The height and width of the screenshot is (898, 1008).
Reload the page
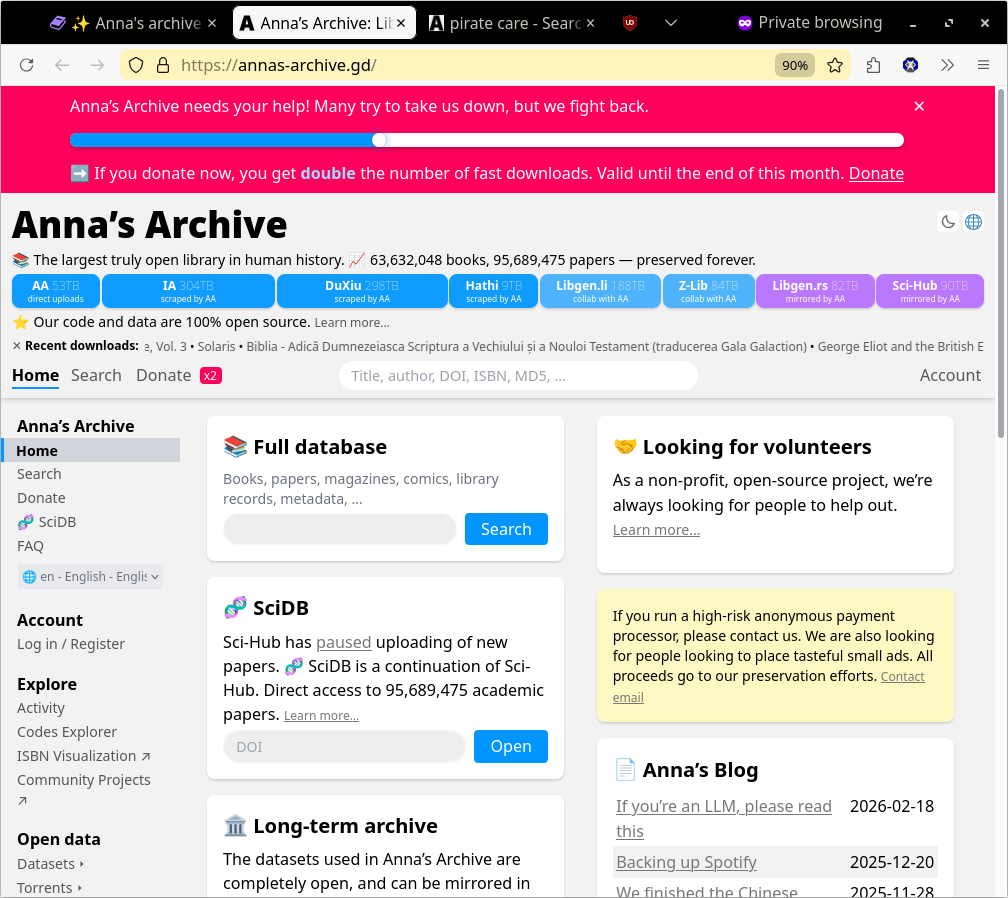[27, 65]
